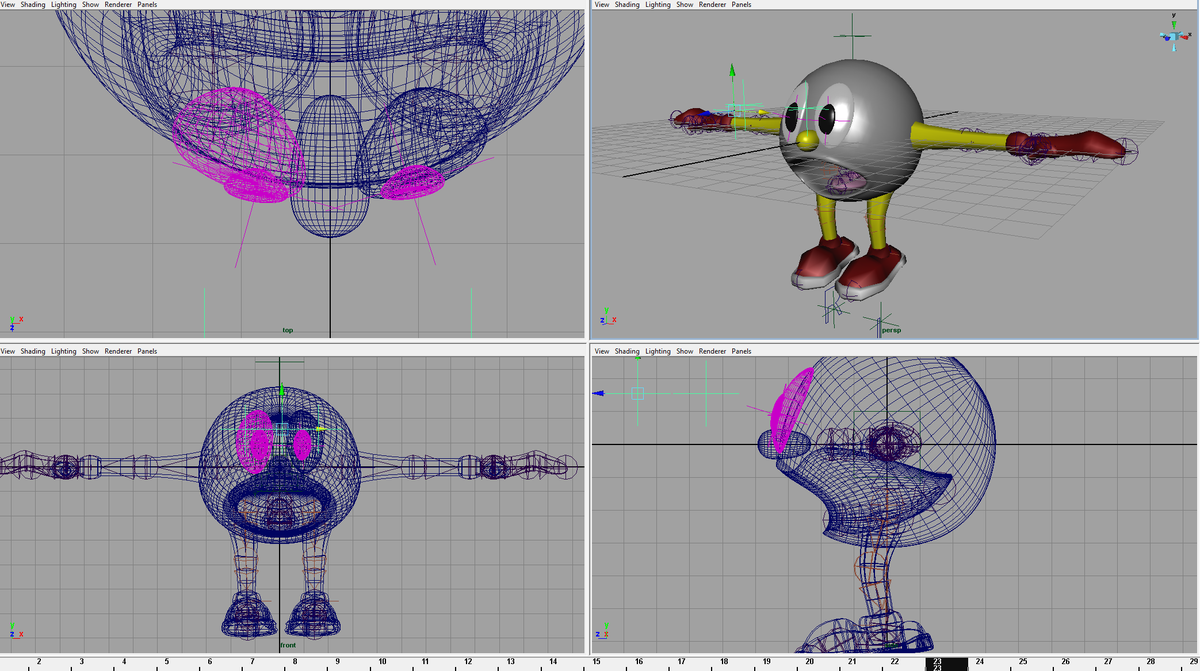This screenshot has width=1200, height=671.
Task: Select the left red shoe in perspective view
Action: (x=827, y=262)
